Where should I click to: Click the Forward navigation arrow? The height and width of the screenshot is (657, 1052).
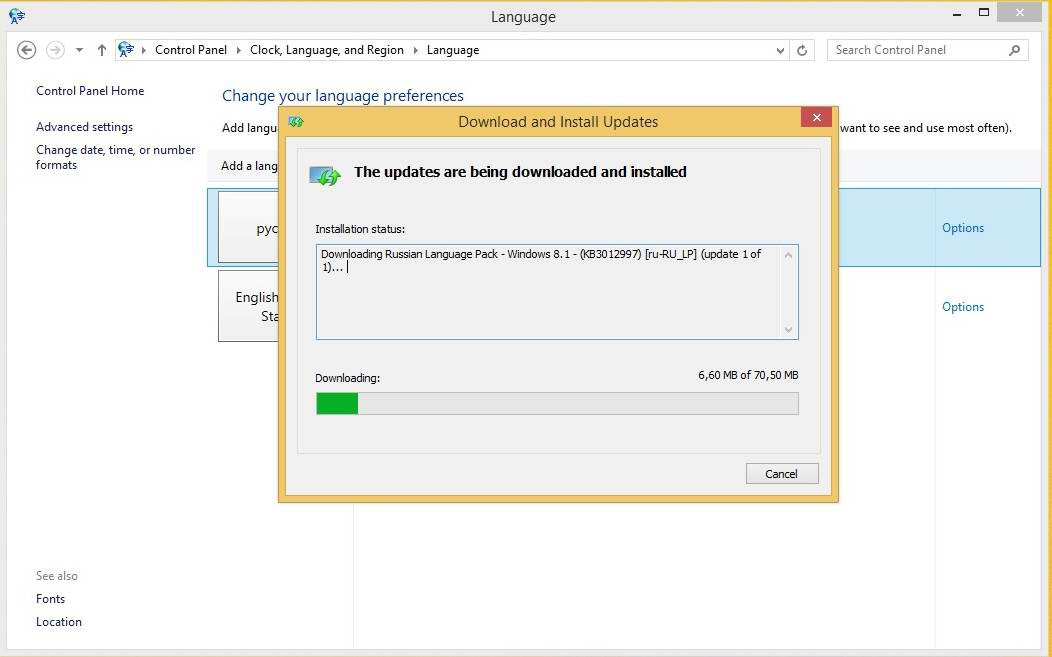56,50
